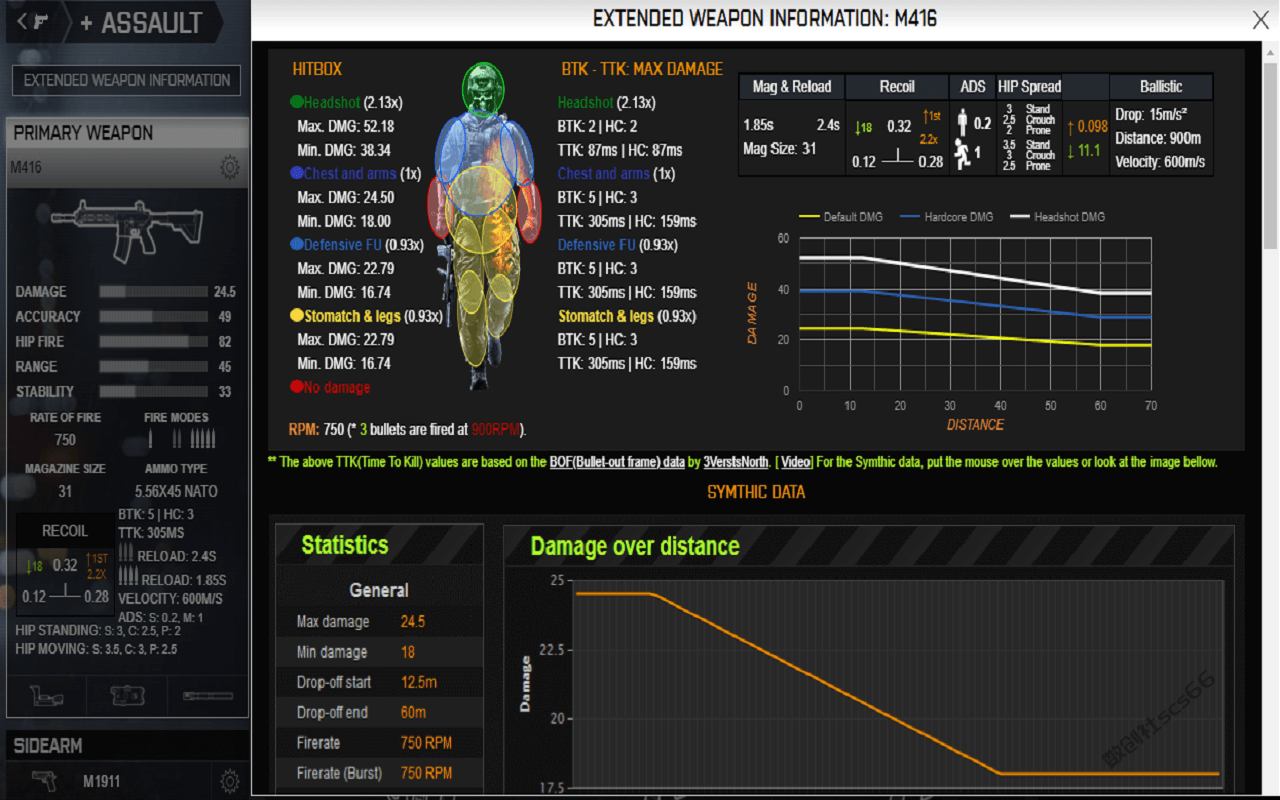The width and height of the screenshot is (1280, 800).
Task: Click the green Headshot hitbox dot
Action: 297,102
